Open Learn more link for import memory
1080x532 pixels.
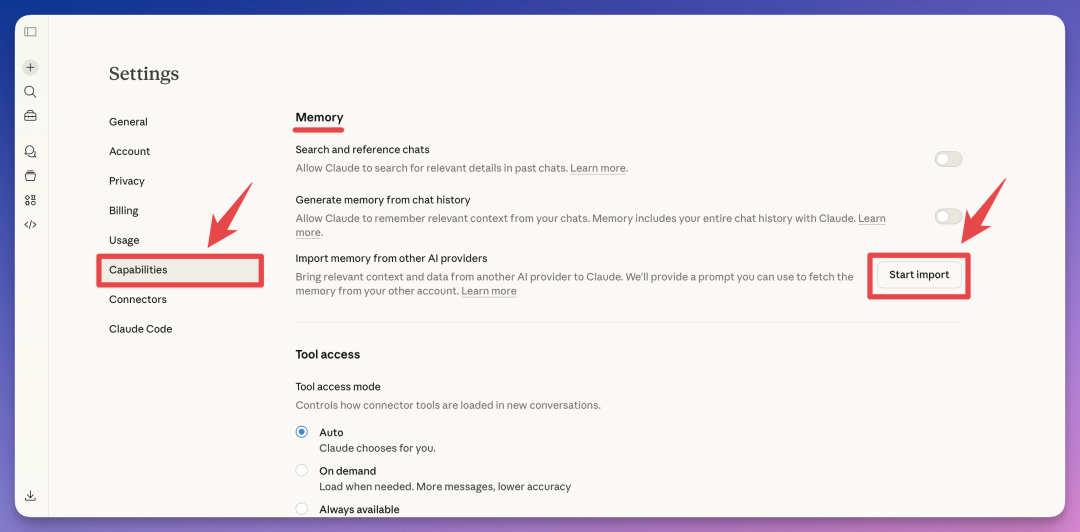click(x=489, y=291)
